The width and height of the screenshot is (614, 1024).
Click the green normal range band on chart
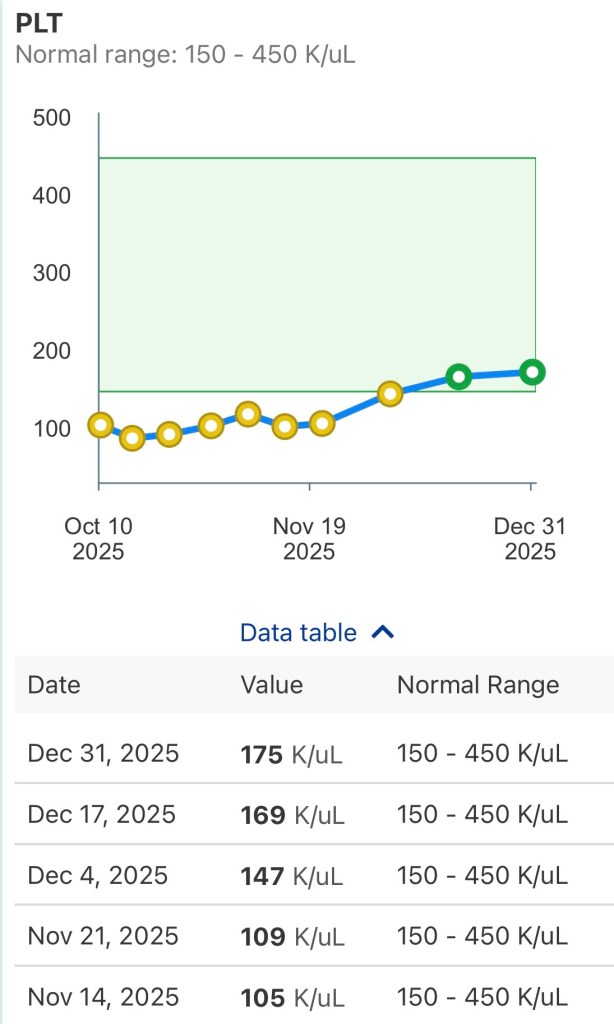click(x=320, y=270)
